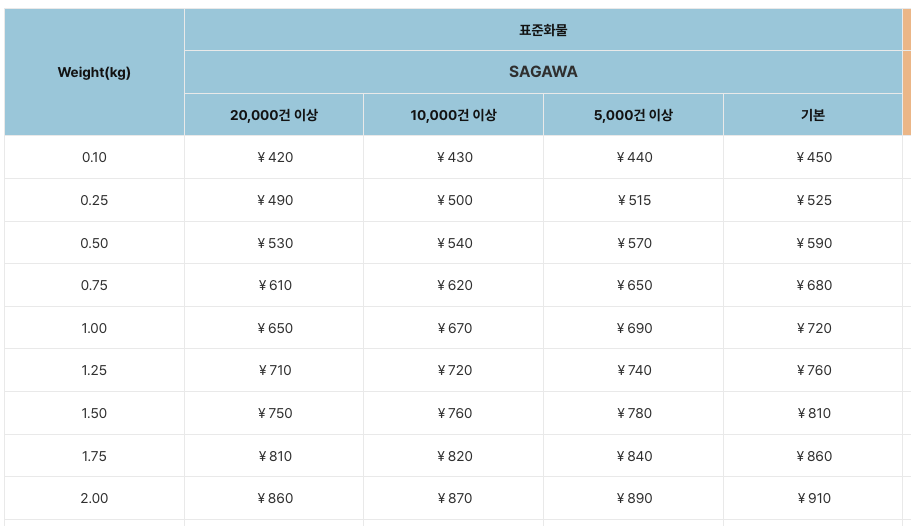Click the Weight(kg) column header
Image resolution: width=911 pixels, height=526 pixels.
pos(94,72)
